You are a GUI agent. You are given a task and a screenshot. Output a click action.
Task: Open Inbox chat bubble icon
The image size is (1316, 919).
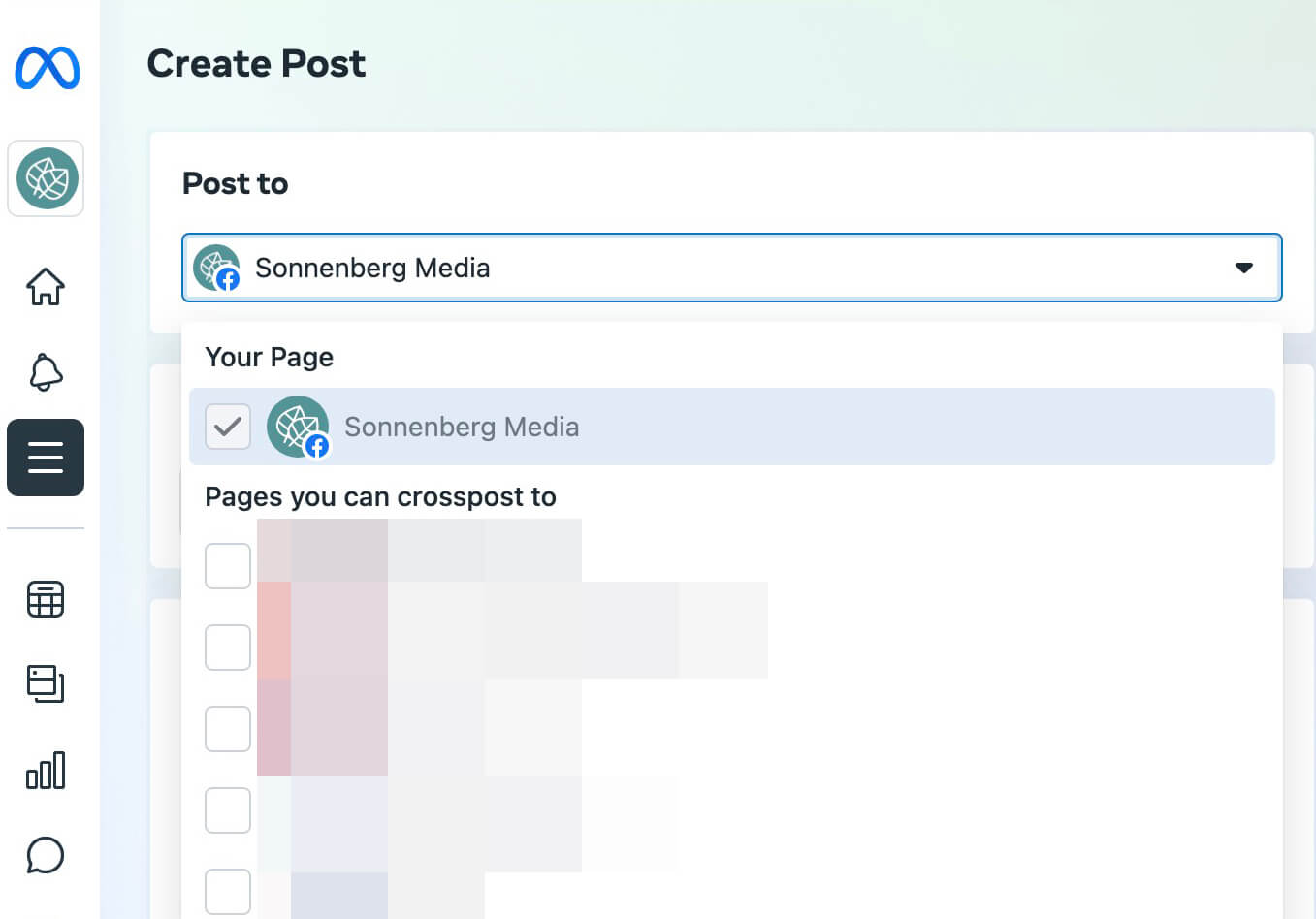click(x=46, y=855)
